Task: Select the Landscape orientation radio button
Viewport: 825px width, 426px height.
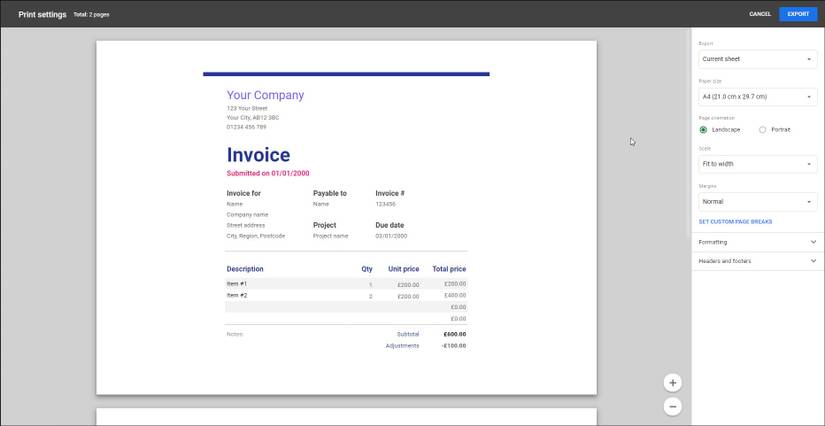Action: click(x=703, y=130)
